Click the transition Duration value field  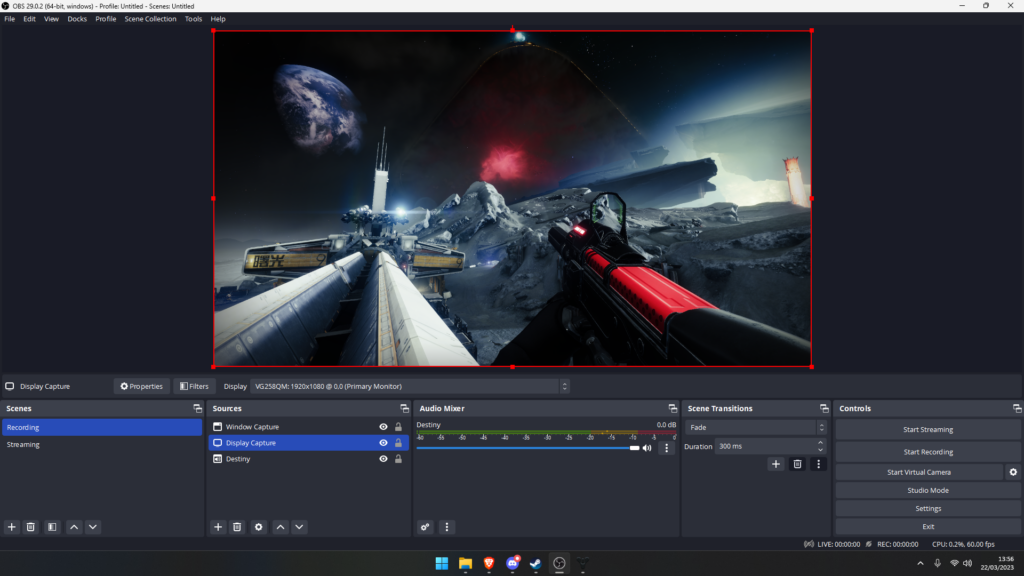click(765, 447)
